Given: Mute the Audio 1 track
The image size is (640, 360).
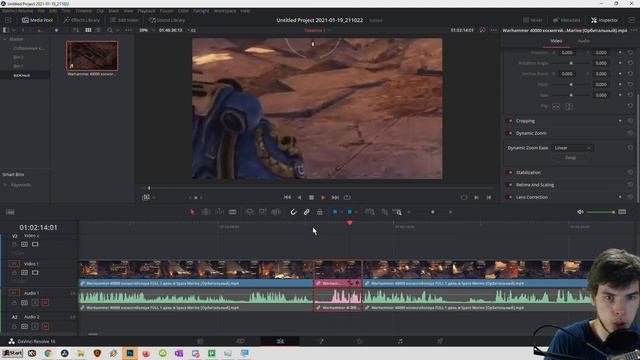Looking at the screenshot, I should click(x=45, y=302).
